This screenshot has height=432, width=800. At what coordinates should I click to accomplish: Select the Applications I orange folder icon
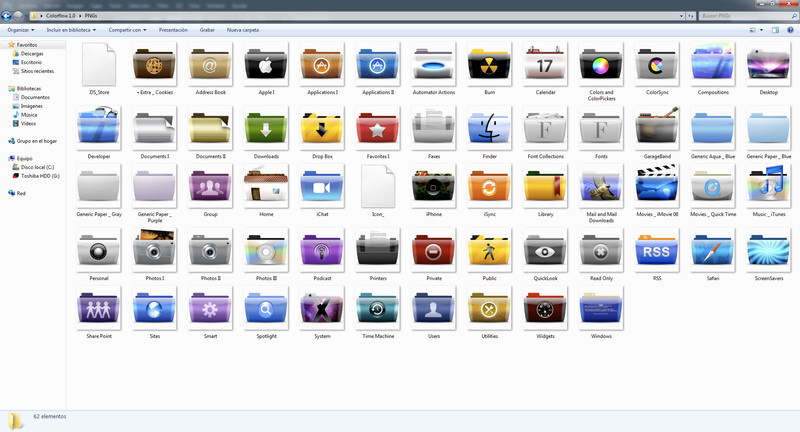coord(321,64)
